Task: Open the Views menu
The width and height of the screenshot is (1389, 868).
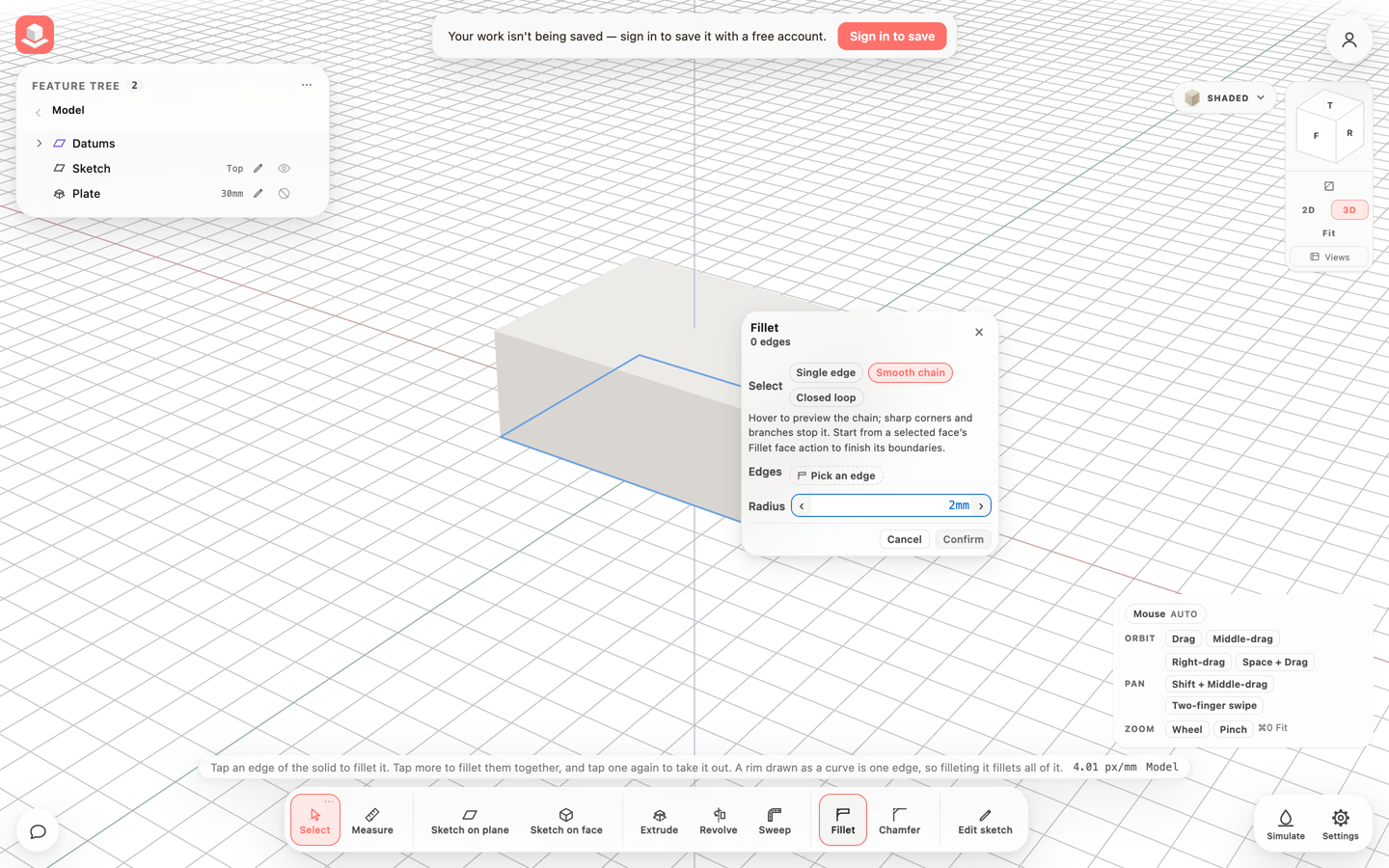Action: 1329,258
